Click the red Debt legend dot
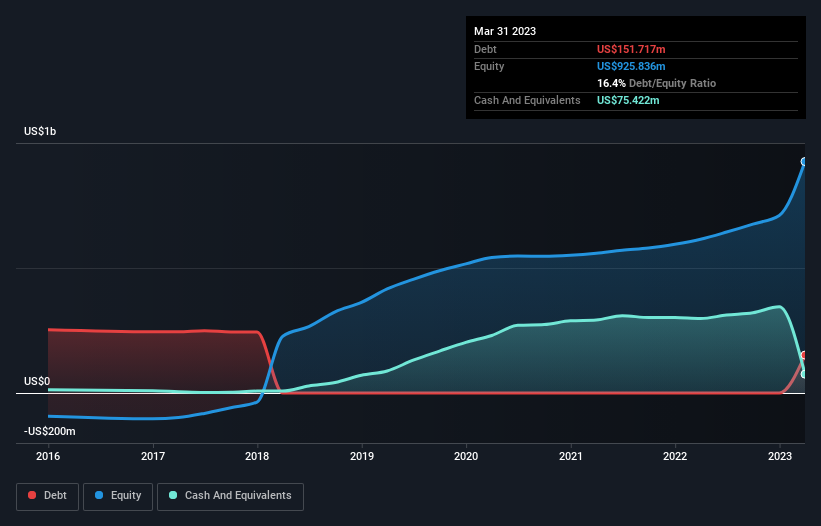Screen dimensions: 821x526 (x=32, y=495)
